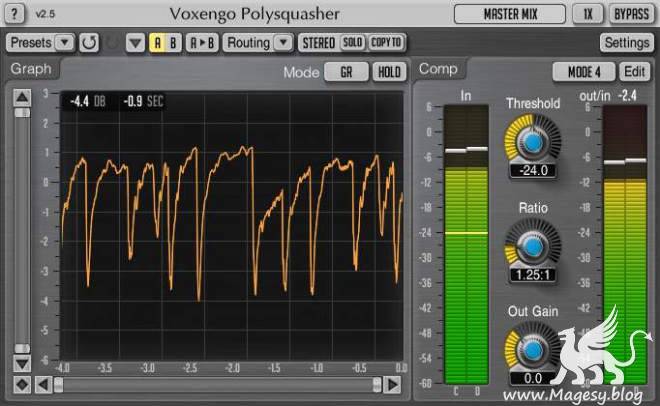
Task: Click the Mode label beside GR
Action: coord(301,72)
